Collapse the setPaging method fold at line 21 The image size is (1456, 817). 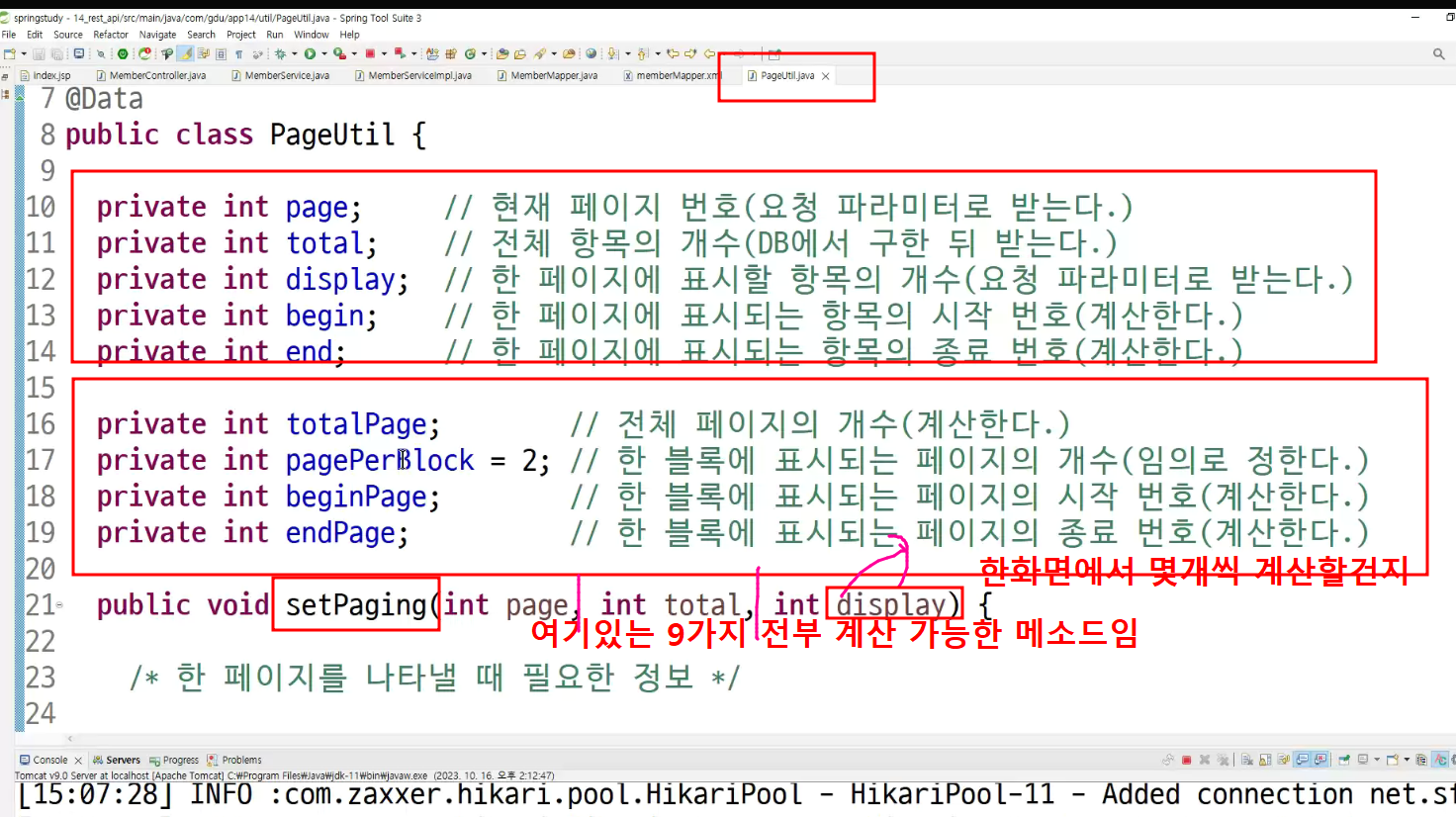[58, 604]
